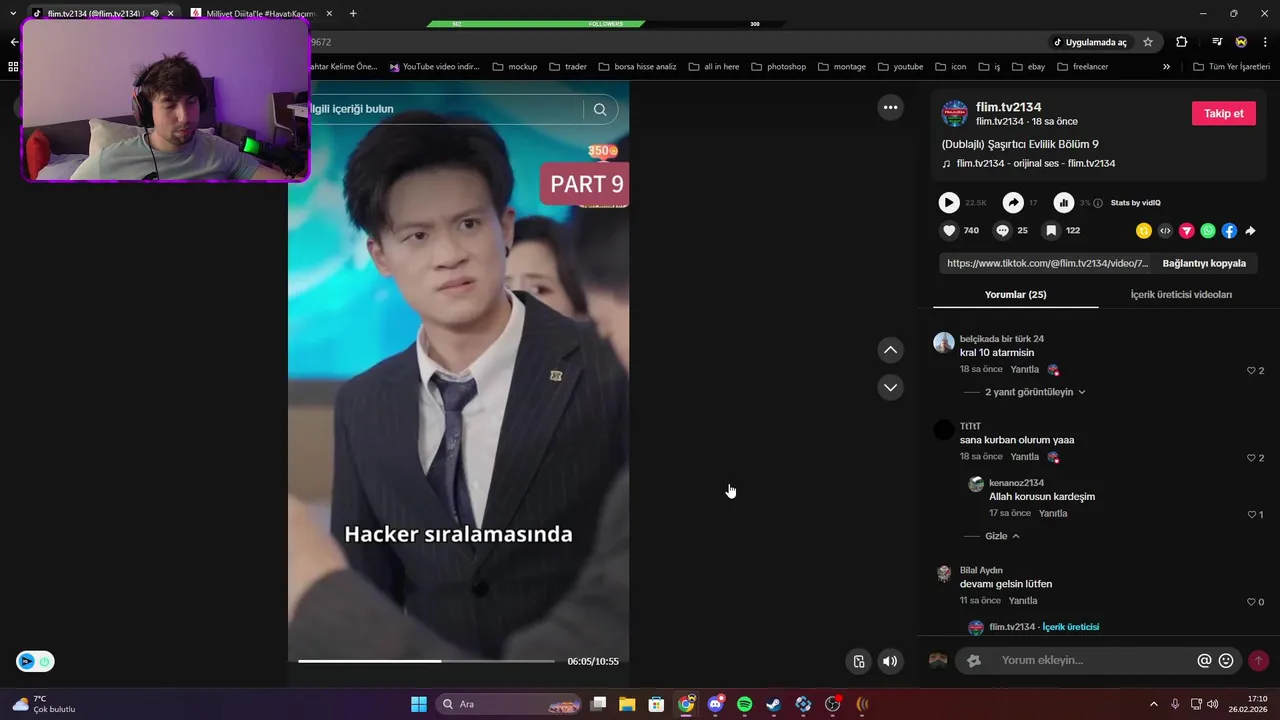Collapse replies with 'Gizle'

(1002, 536)
